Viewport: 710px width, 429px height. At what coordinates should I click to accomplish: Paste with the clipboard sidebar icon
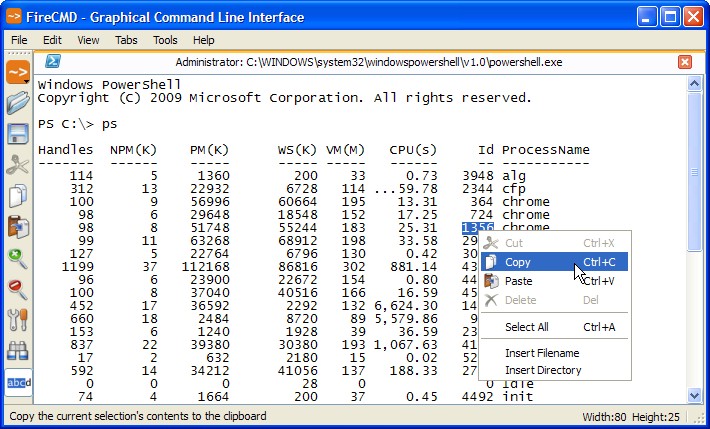[x=18, y=227]
